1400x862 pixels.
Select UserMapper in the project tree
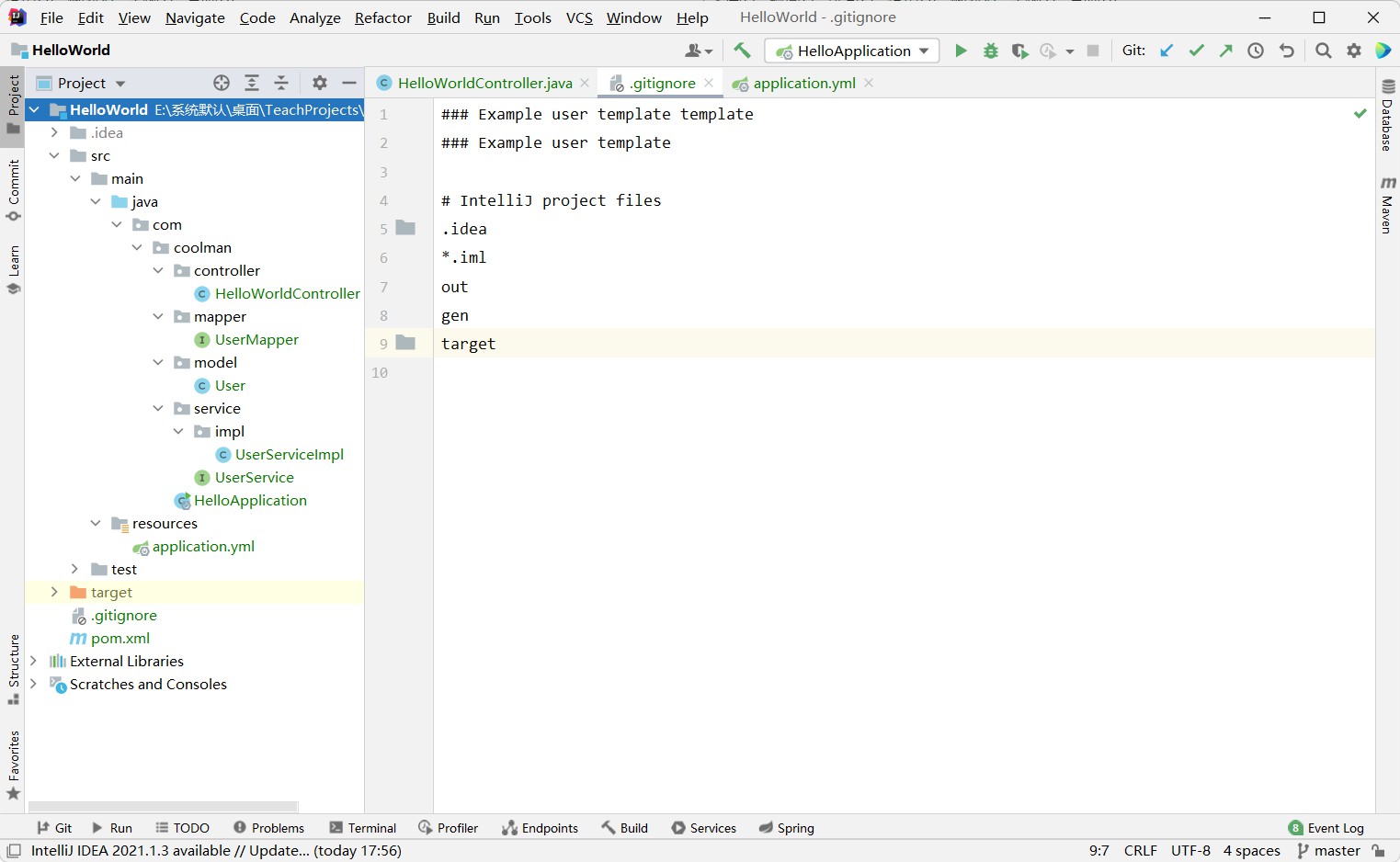coord(256,339)
